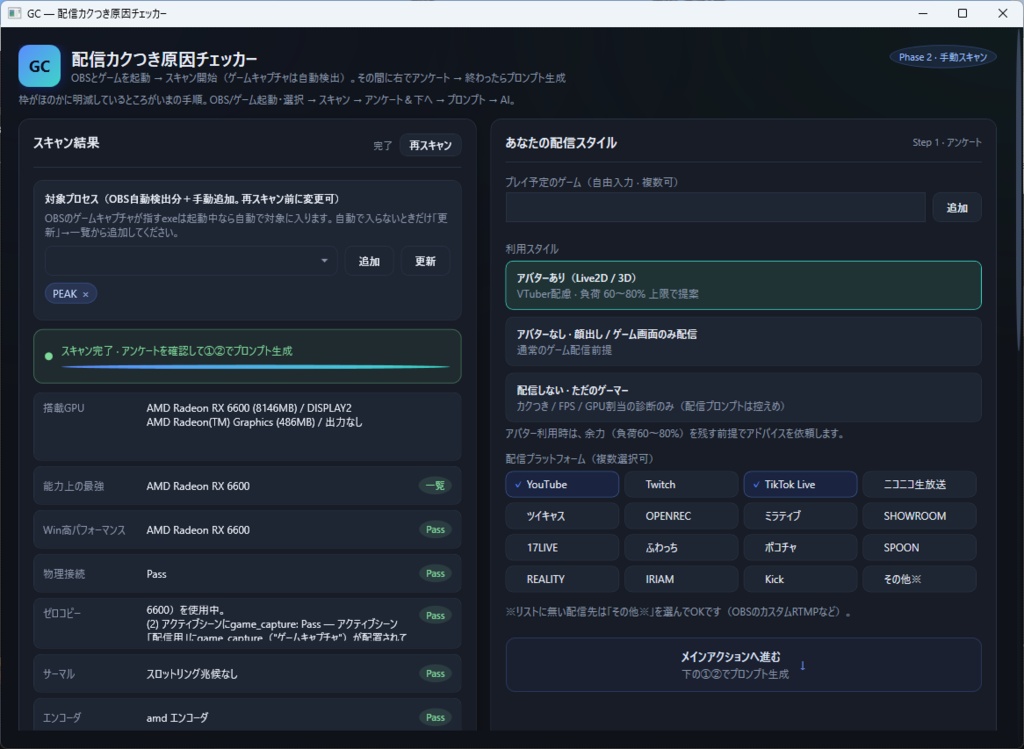Click 'AMD Radeon RX 6600 (8146MB) / DISPLAY2' text

pos(249,408)
